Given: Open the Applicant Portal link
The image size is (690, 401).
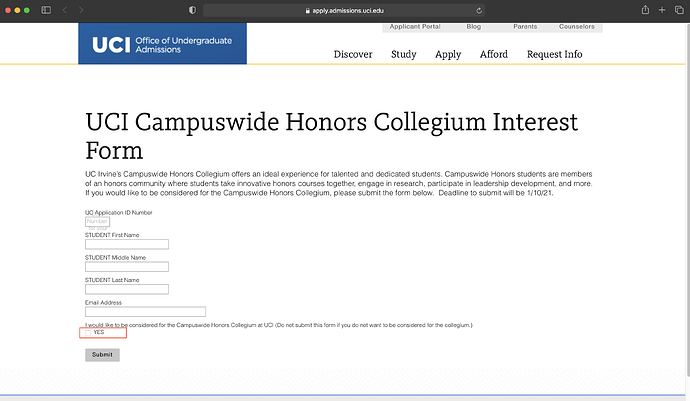Looking at the screenshot, I should pos(415,26).
